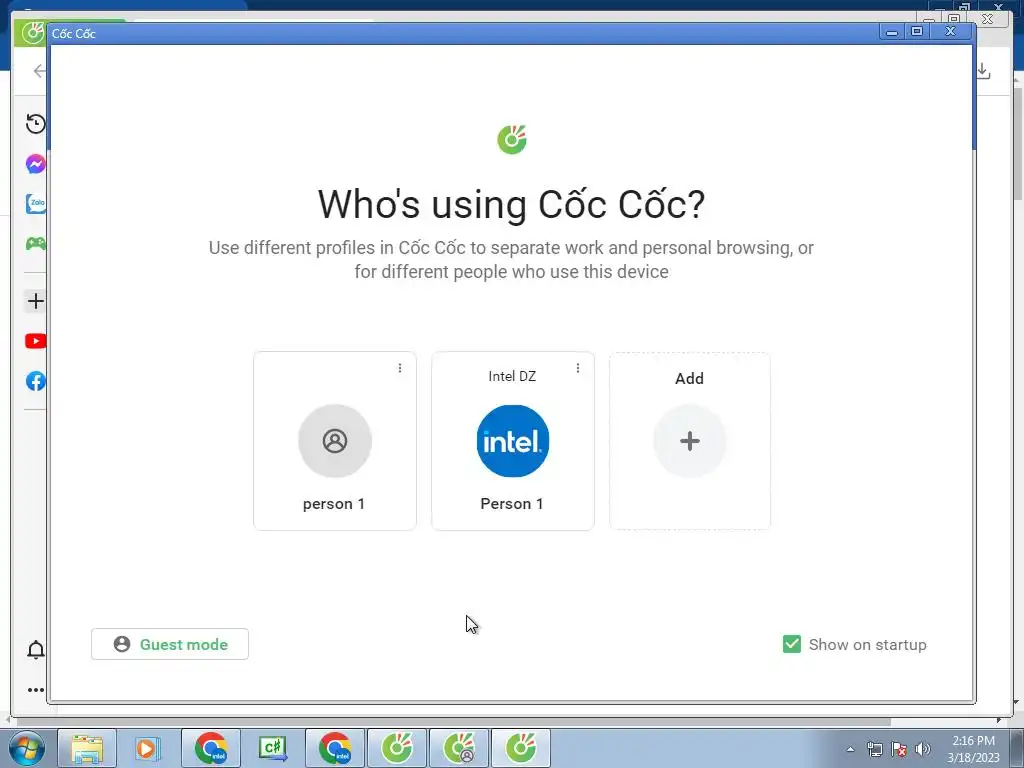The height and width of the screenshot is (768, 1024).
Task: Click the network tray icon
Action: click(x=874, y=749)
